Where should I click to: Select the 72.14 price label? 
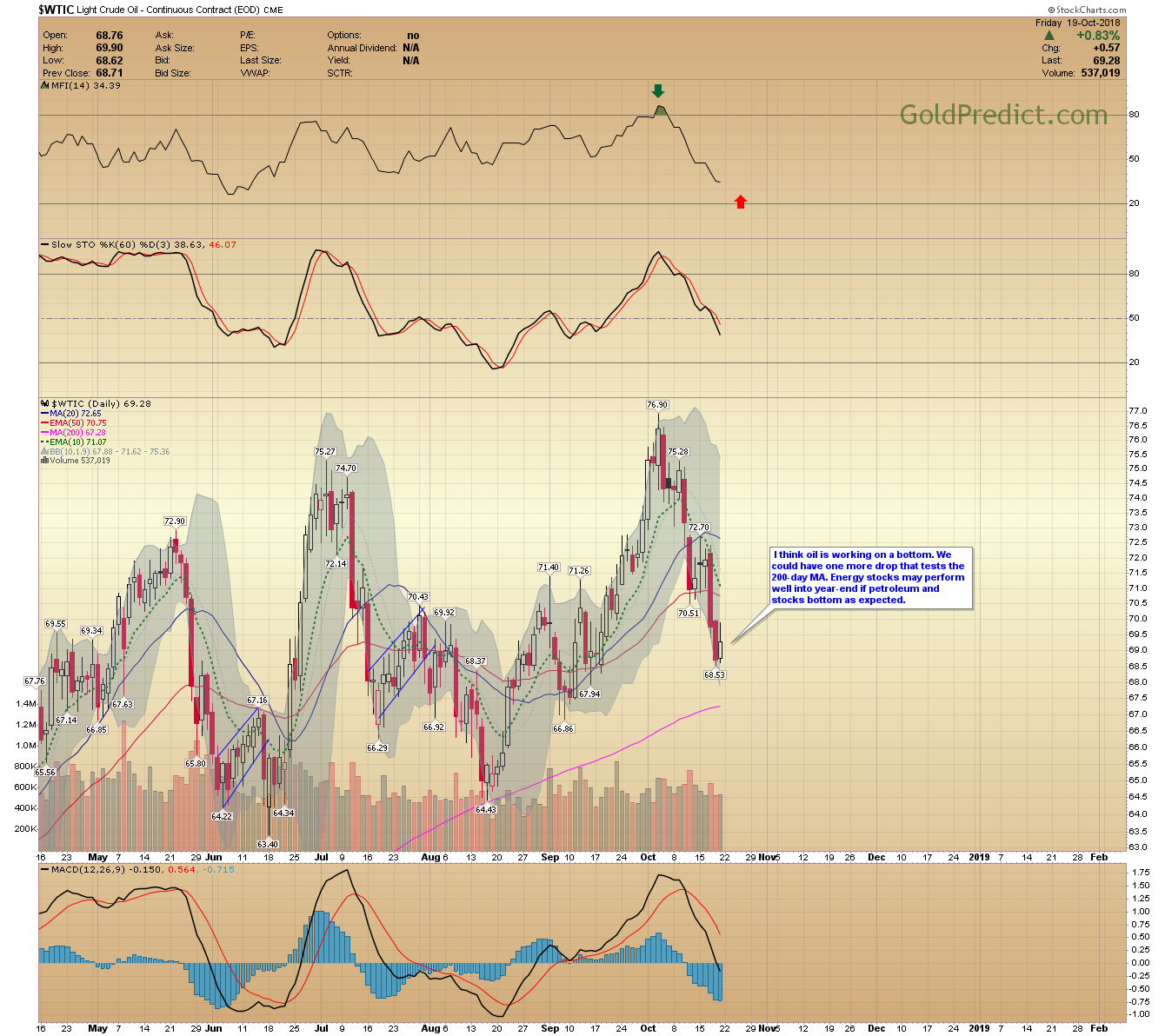[336, 564]
